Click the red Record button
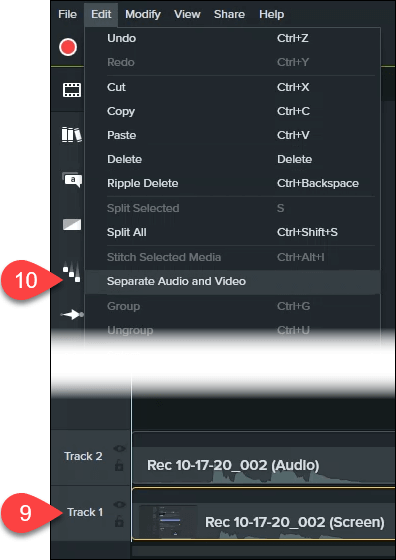The image size is (396, 560). pyautogui.click(x=68, y=47)
